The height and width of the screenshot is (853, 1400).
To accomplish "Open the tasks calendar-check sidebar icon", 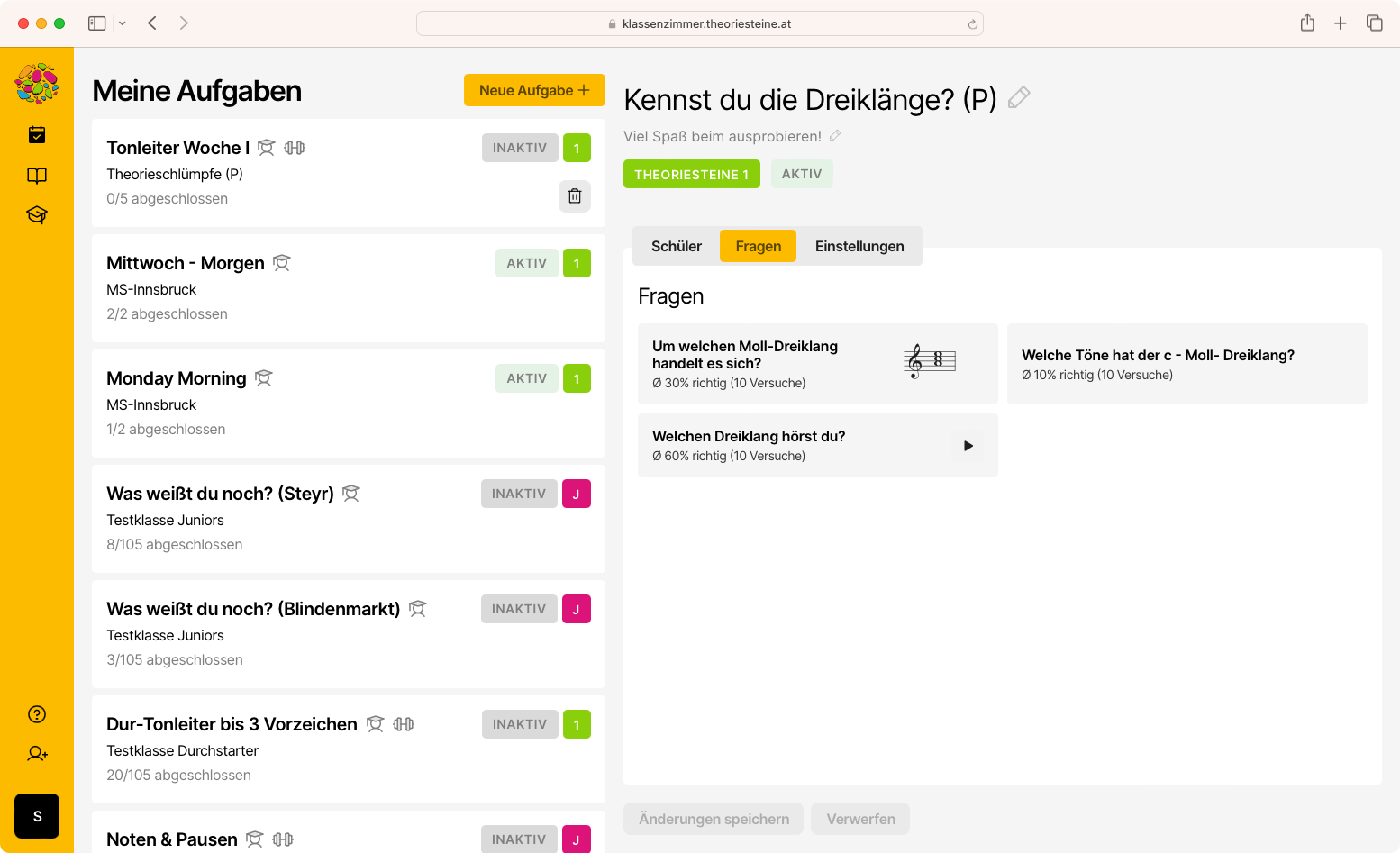I will (x=37, y=135).
